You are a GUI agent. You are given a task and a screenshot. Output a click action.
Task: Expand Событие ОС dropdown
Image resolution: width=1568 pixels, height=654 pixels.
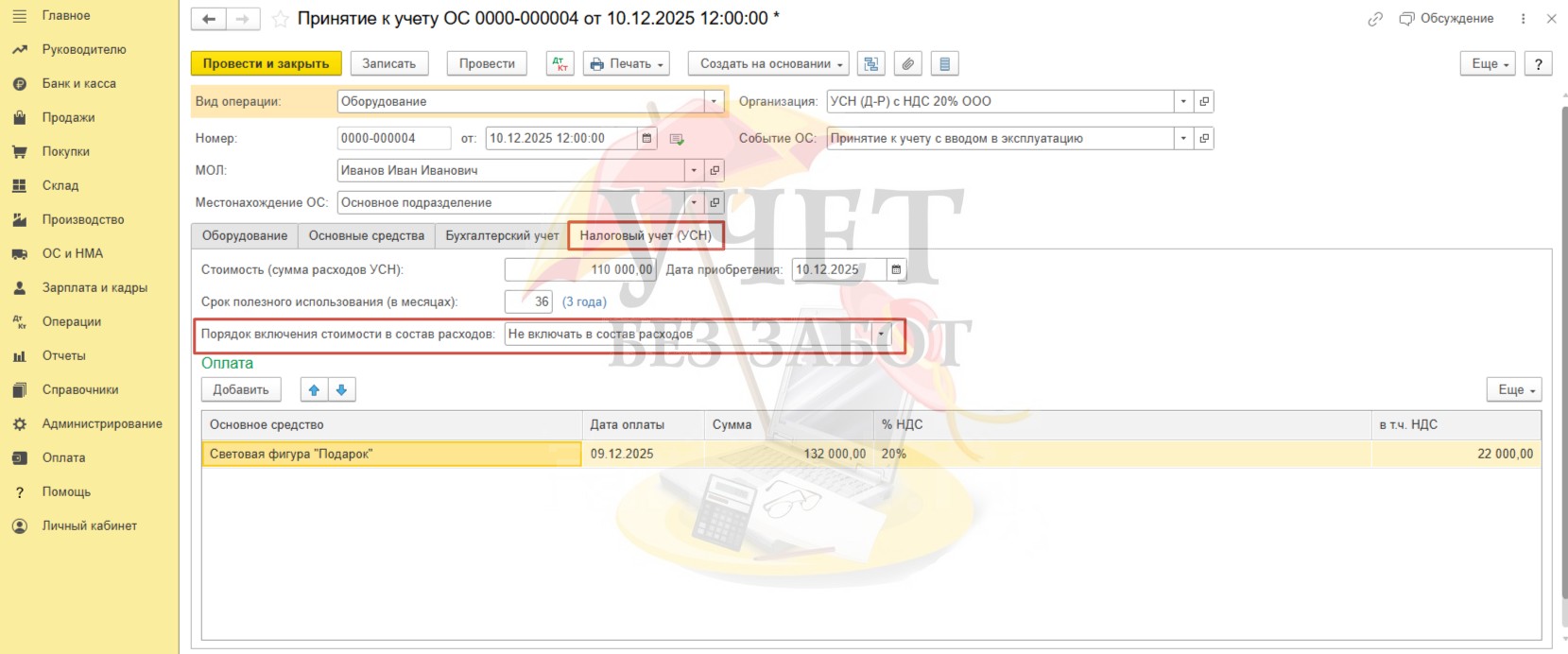tap(1183, 138)
